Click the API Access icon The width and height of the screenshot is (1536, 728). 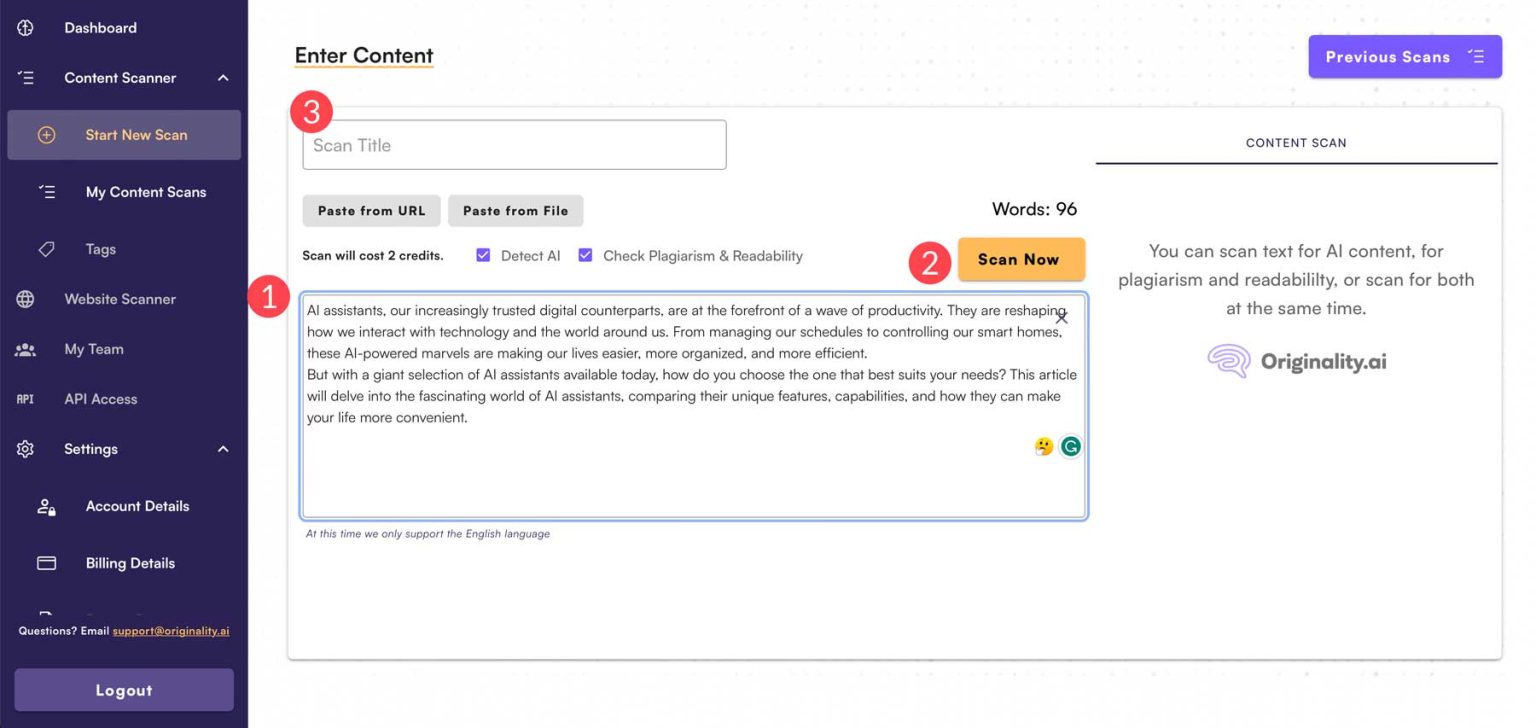pos(24,398)
